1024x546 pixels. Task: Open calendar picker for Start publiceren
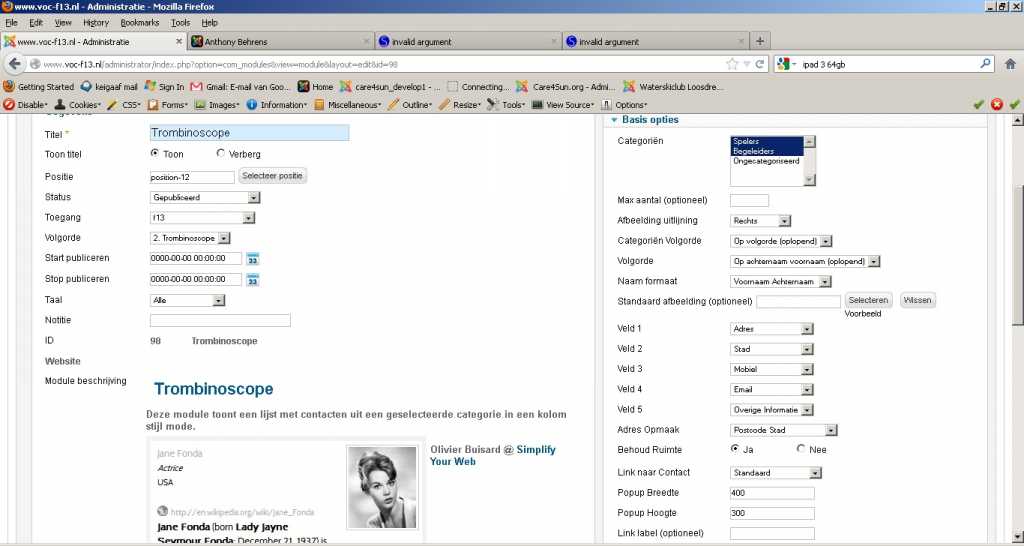(253, 259)
